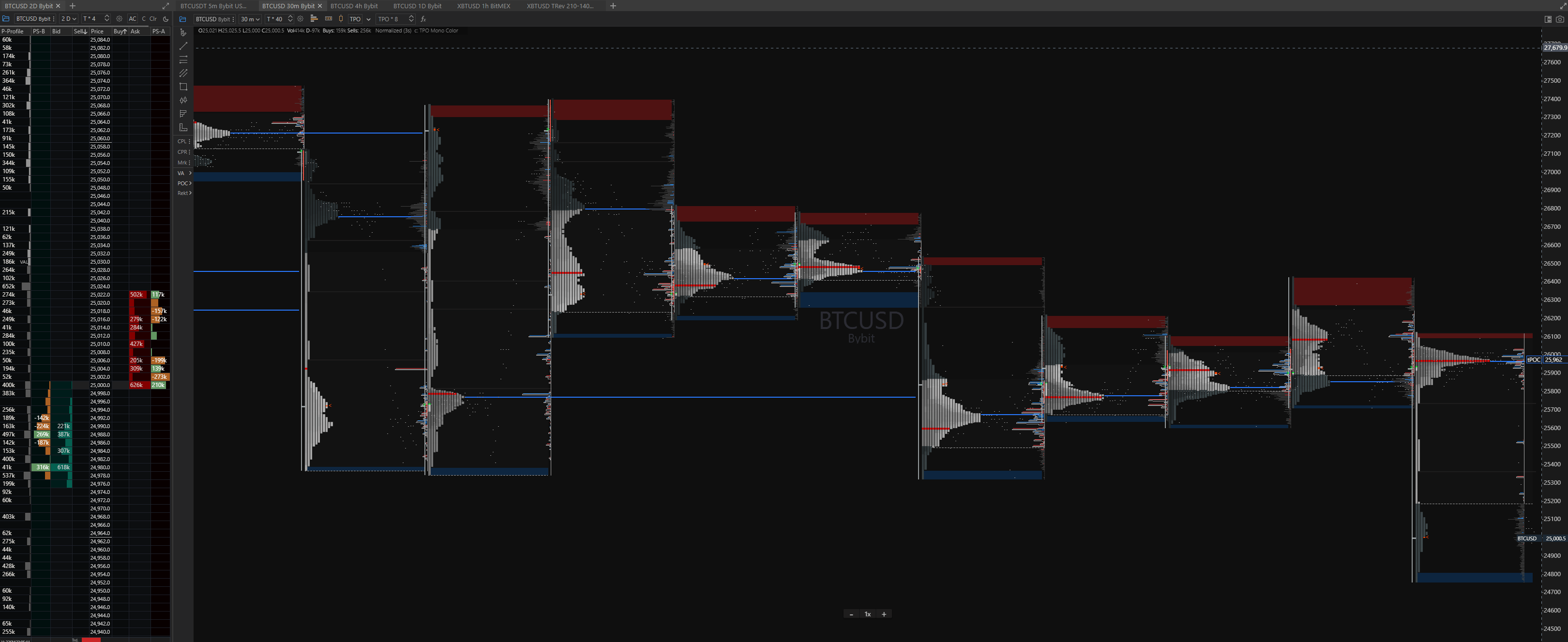Click the zoom in plus button

click(x=884, y=614)
